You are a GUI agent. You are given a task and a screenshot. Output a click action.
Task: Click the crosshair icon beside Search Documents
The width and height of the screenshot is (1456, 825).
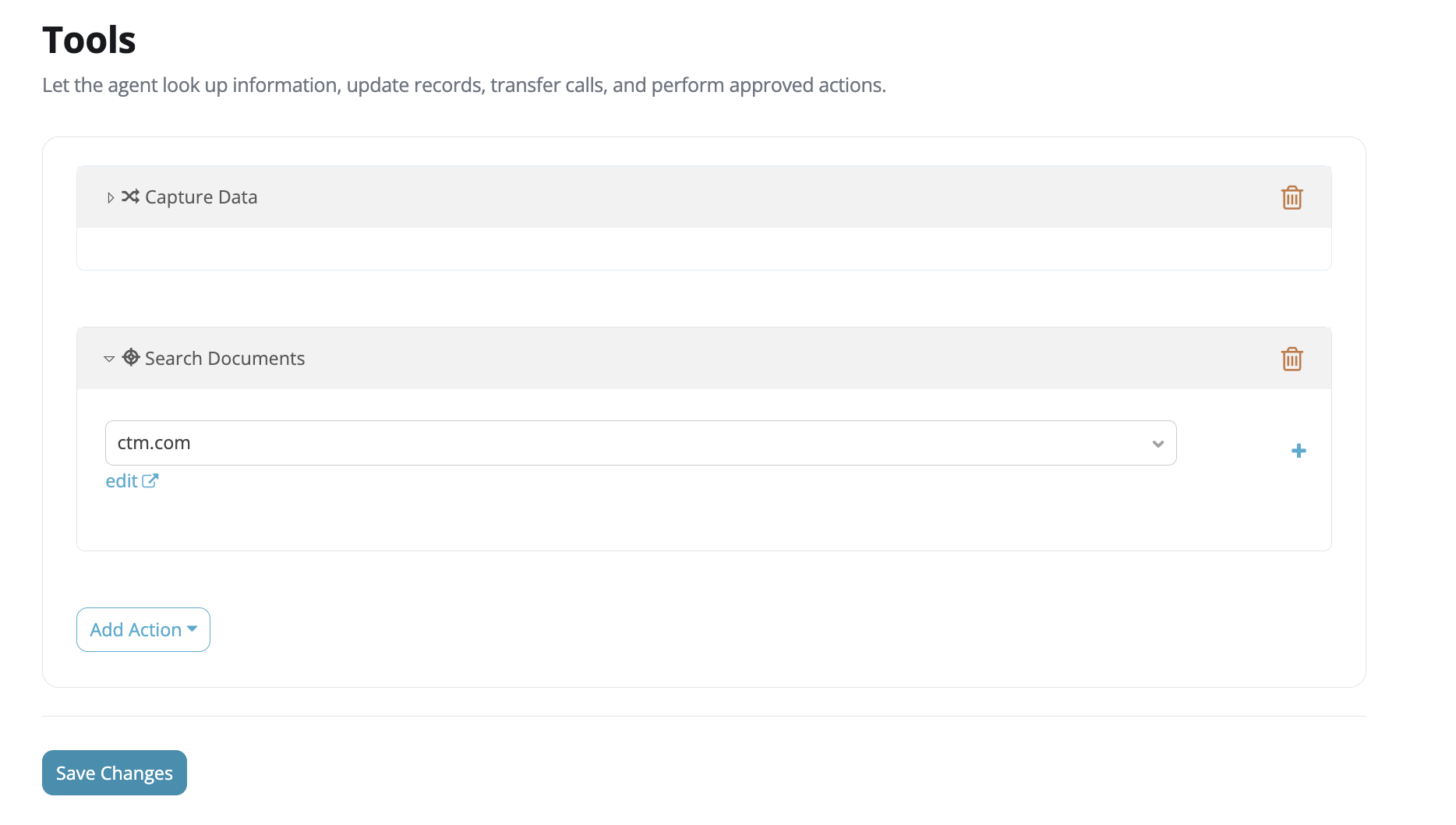point(131,357)
